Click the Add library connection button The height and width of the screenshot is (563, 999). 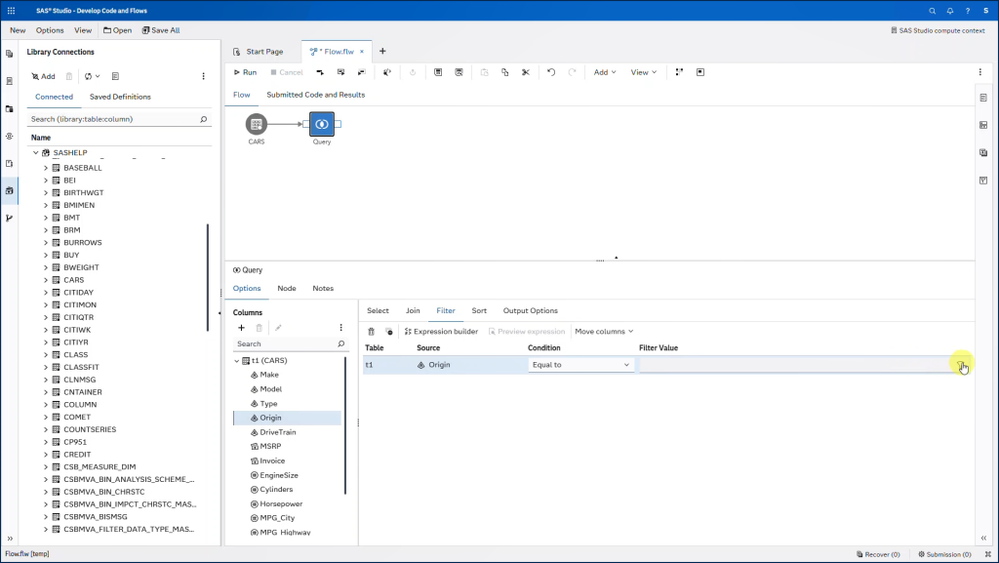43,76
